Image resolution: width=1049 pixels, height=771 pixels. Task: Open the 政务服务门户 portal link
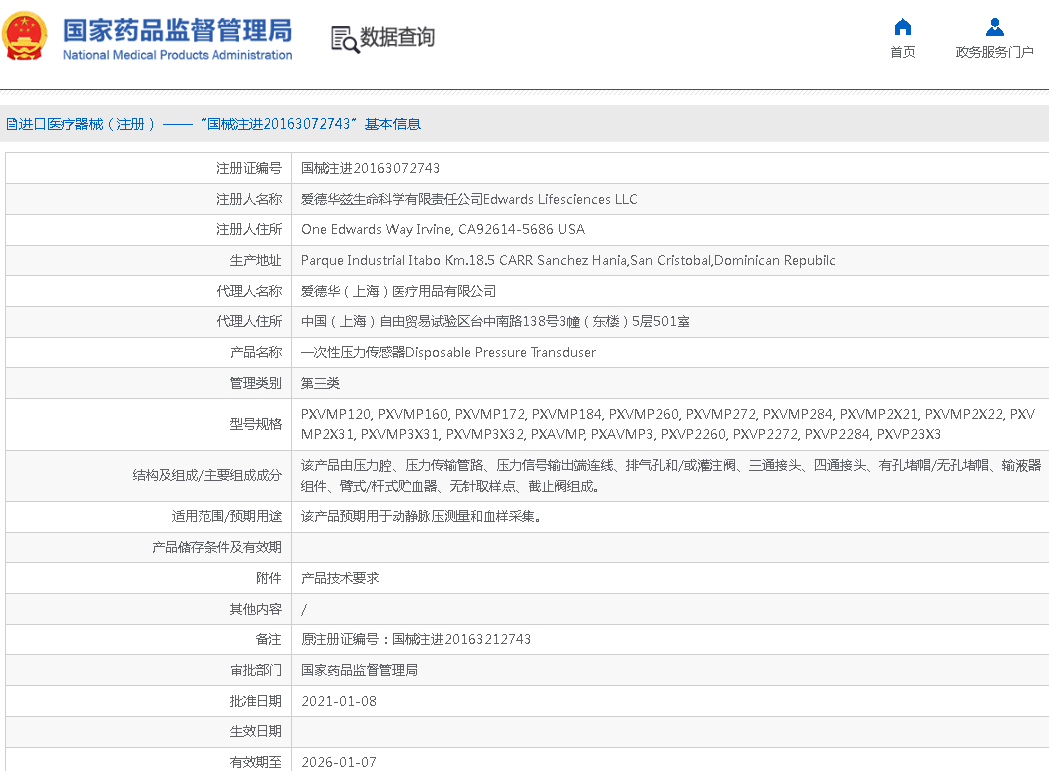[995, 52]
